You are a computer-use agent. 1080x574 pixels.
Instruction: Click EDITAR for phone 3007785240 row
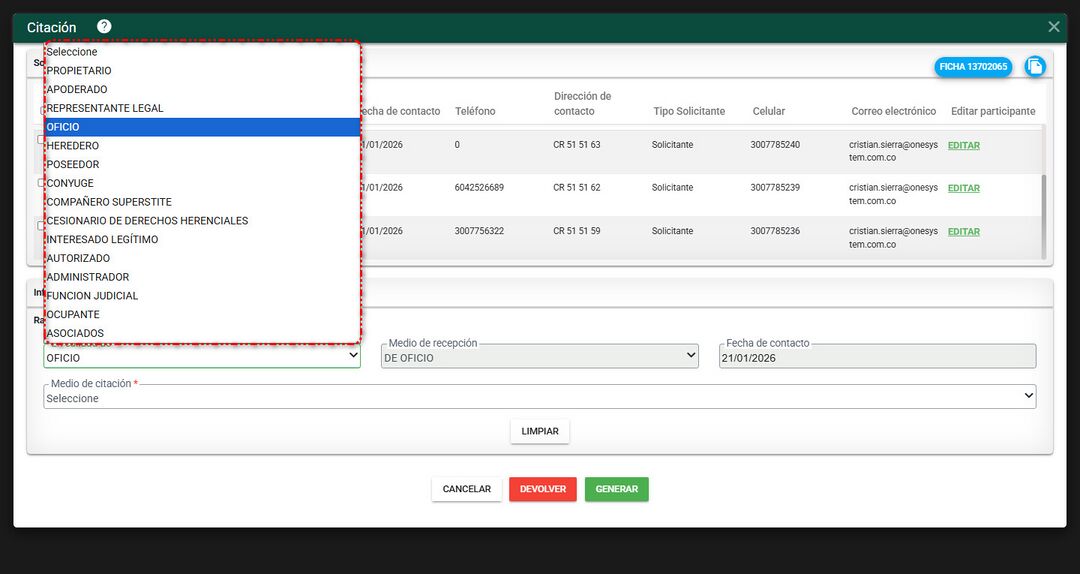(x=963, y=146)
